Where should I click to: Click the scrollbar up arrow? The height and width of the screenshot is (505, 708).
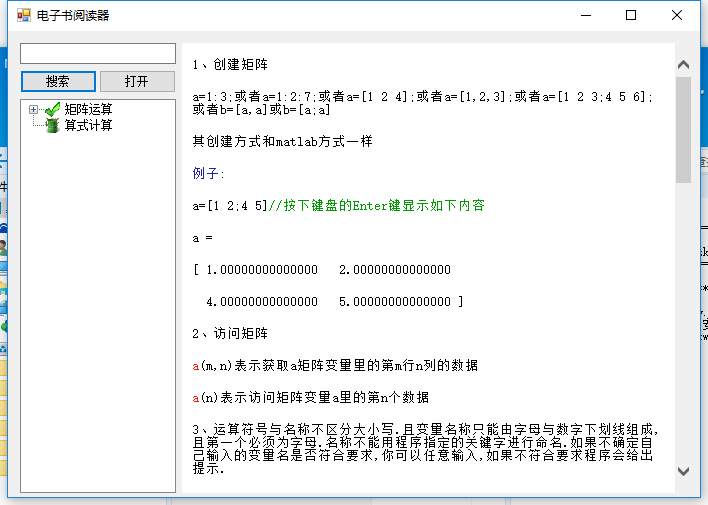pos(684,65)
